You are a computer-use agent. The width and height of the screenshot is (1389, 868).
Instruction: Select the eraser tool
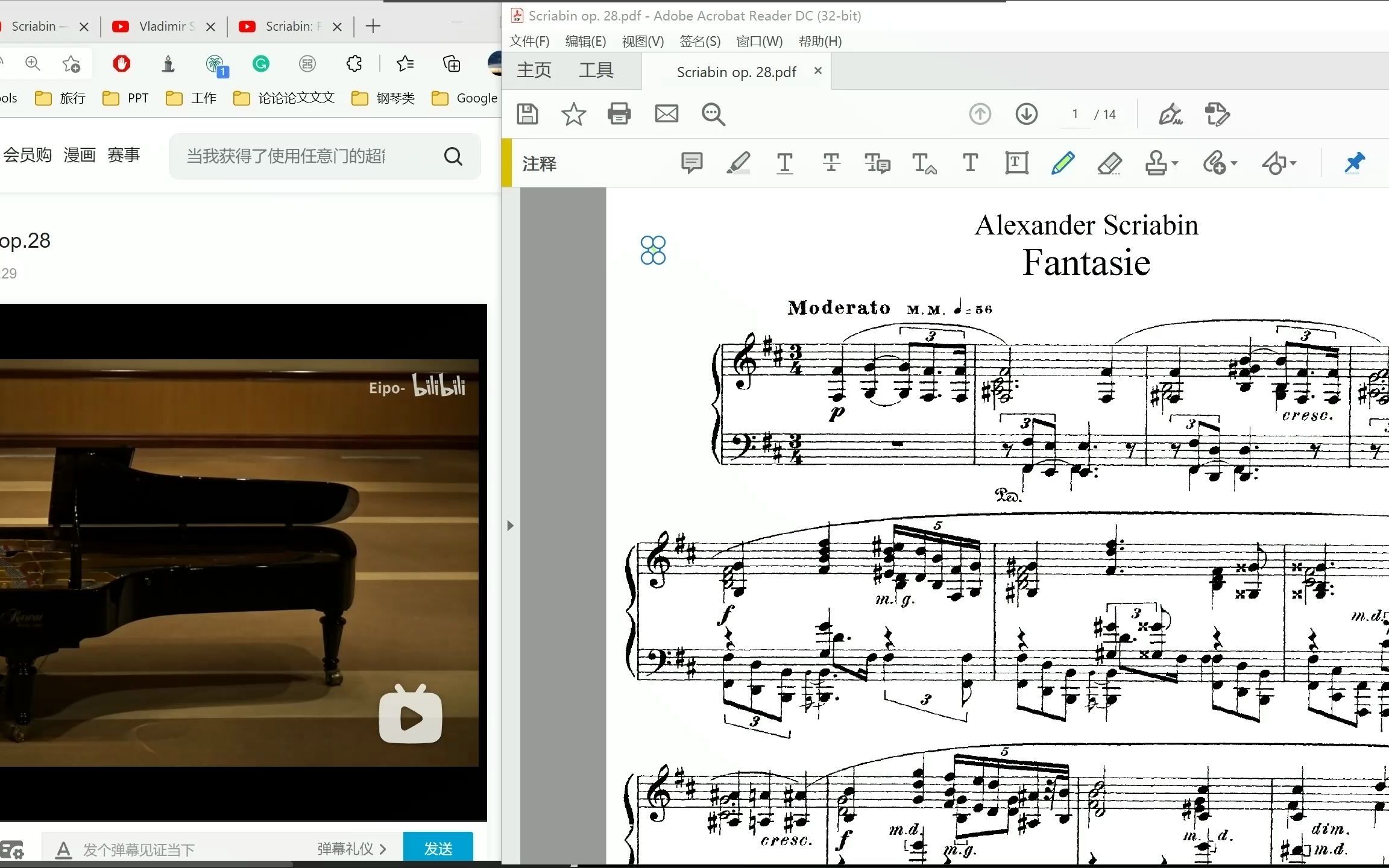click(1109, 163)
